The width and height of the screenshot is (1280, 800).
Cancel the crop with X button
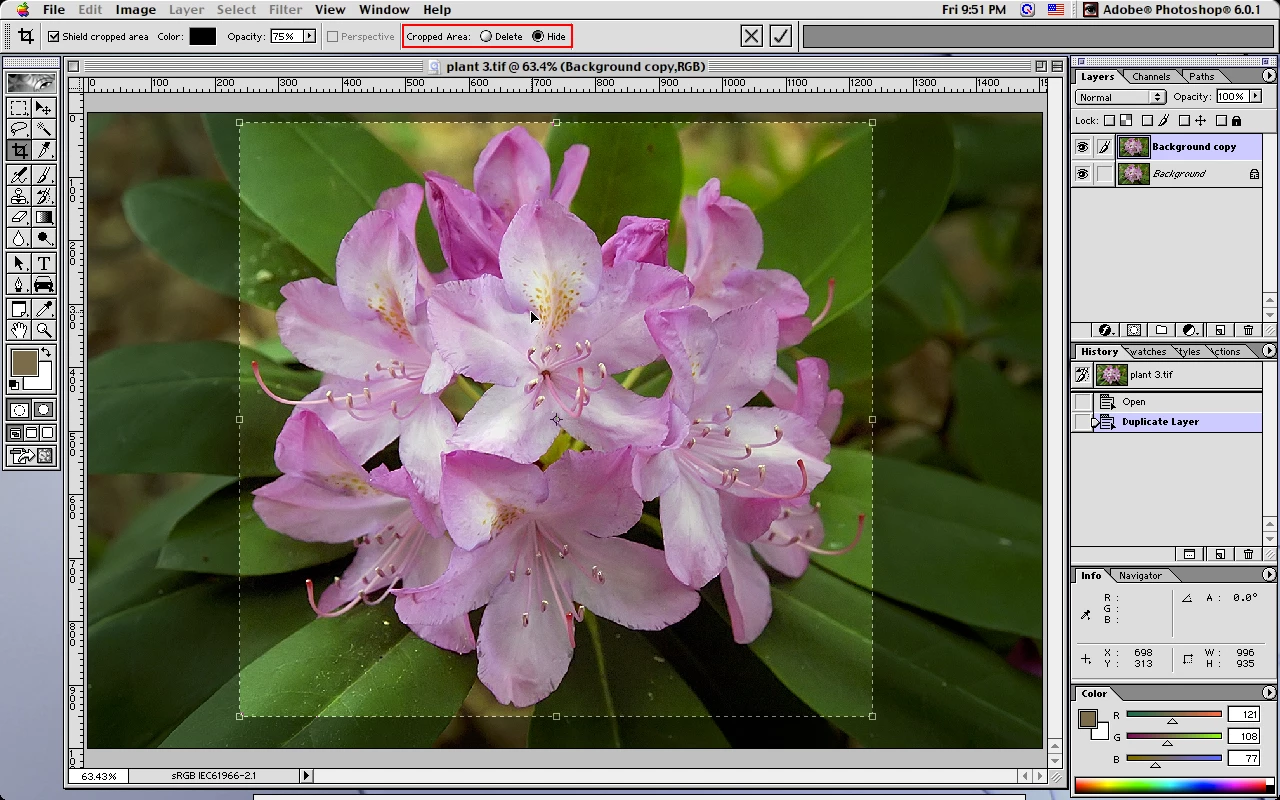tap(752, 36)
